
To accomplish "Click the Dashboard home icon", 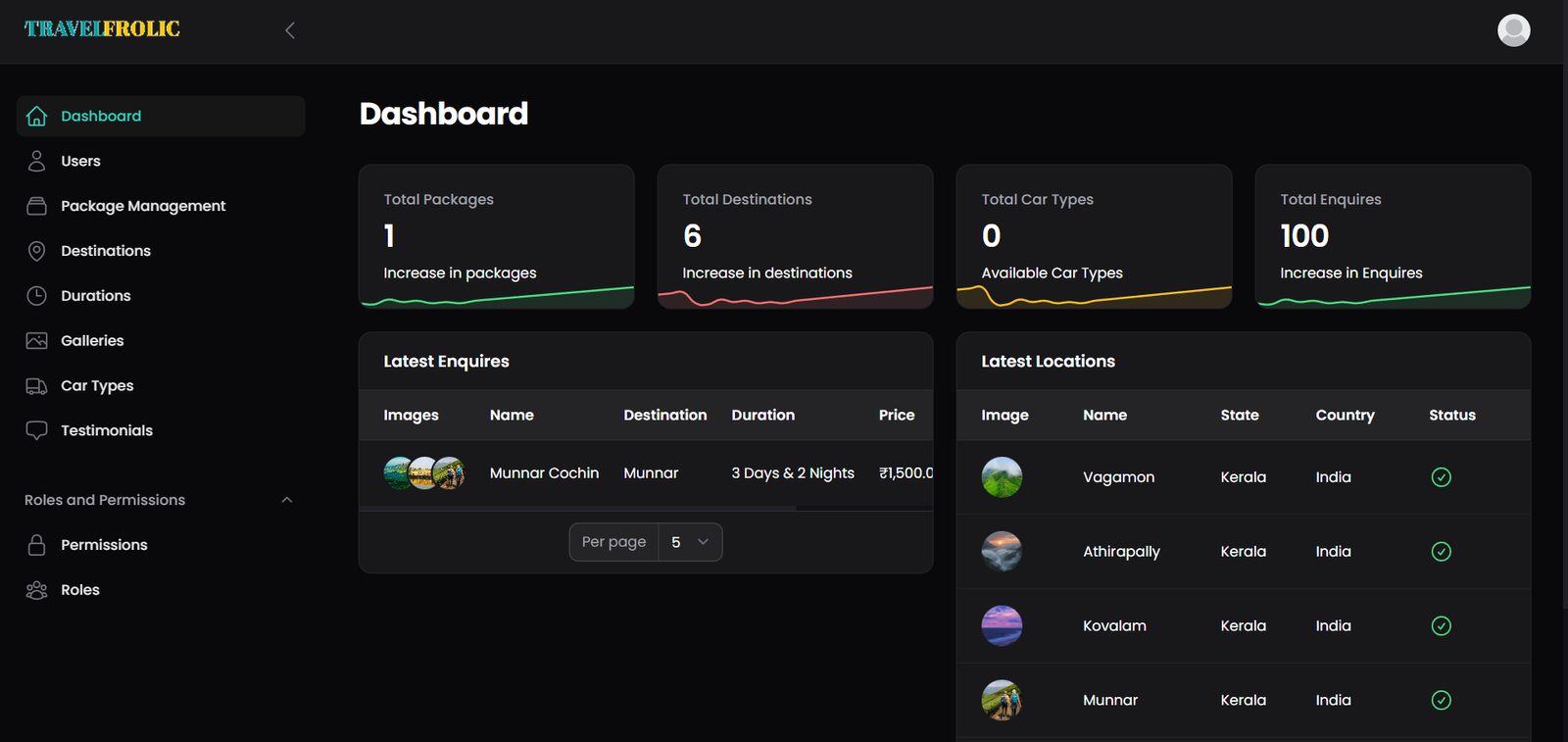I will [36, 116].
